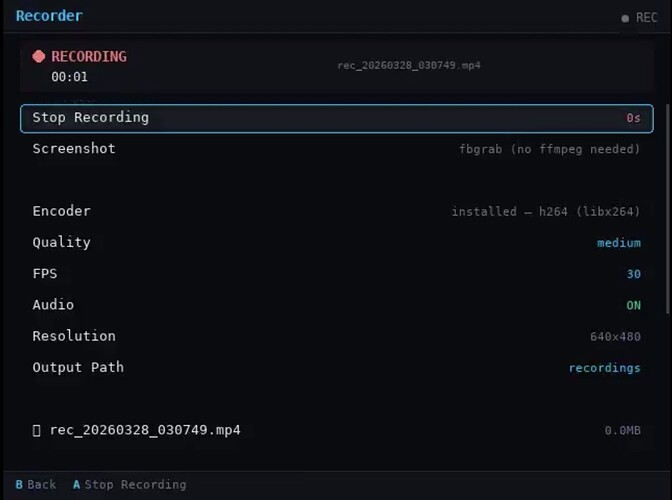Click the REC status icon in header
Viewport: 672px width, 500px height.
tap(625, 18)
